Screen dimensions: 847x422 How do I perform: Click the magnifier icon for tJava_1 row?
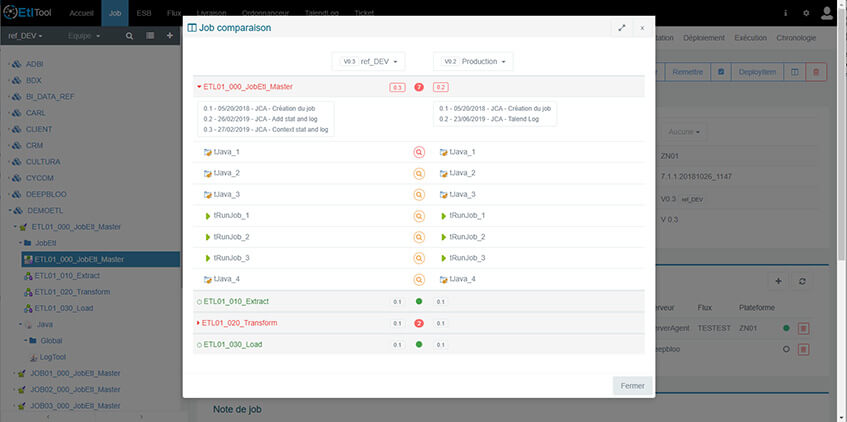tap(419, 152)
